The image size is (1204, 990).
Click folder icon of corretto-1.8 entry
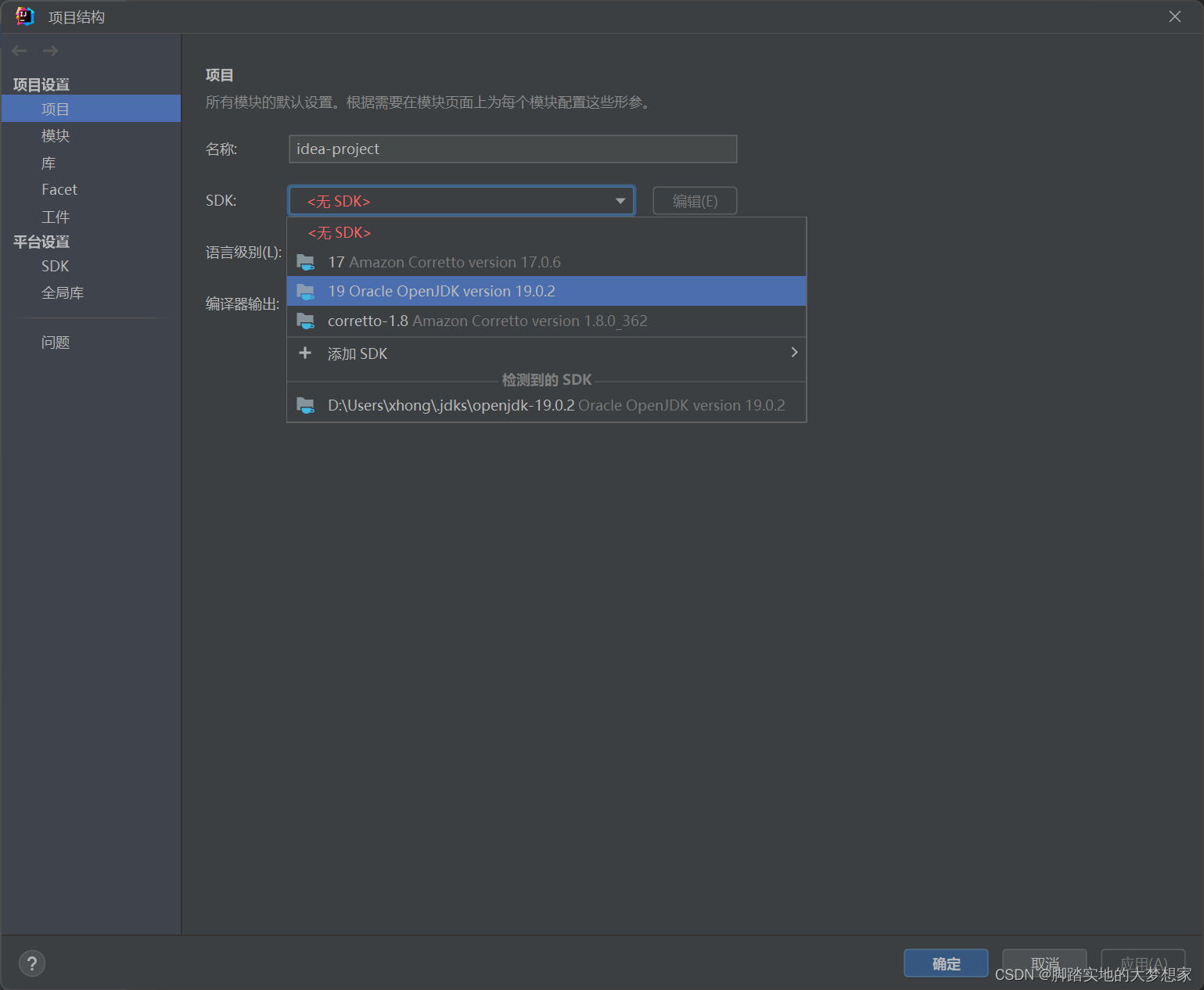click(306, 321)
